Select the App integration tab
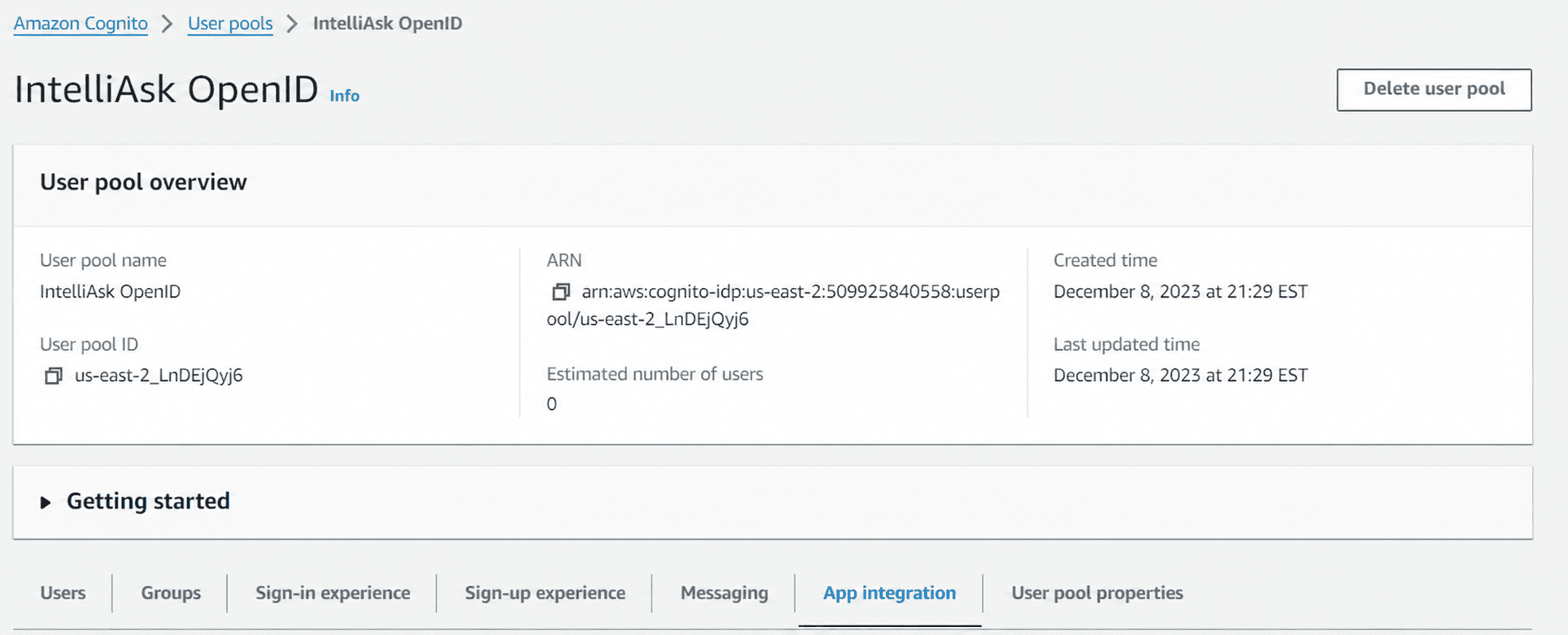Image resolution: width=1568 pixels, height=635 pixels. [890, 593]
